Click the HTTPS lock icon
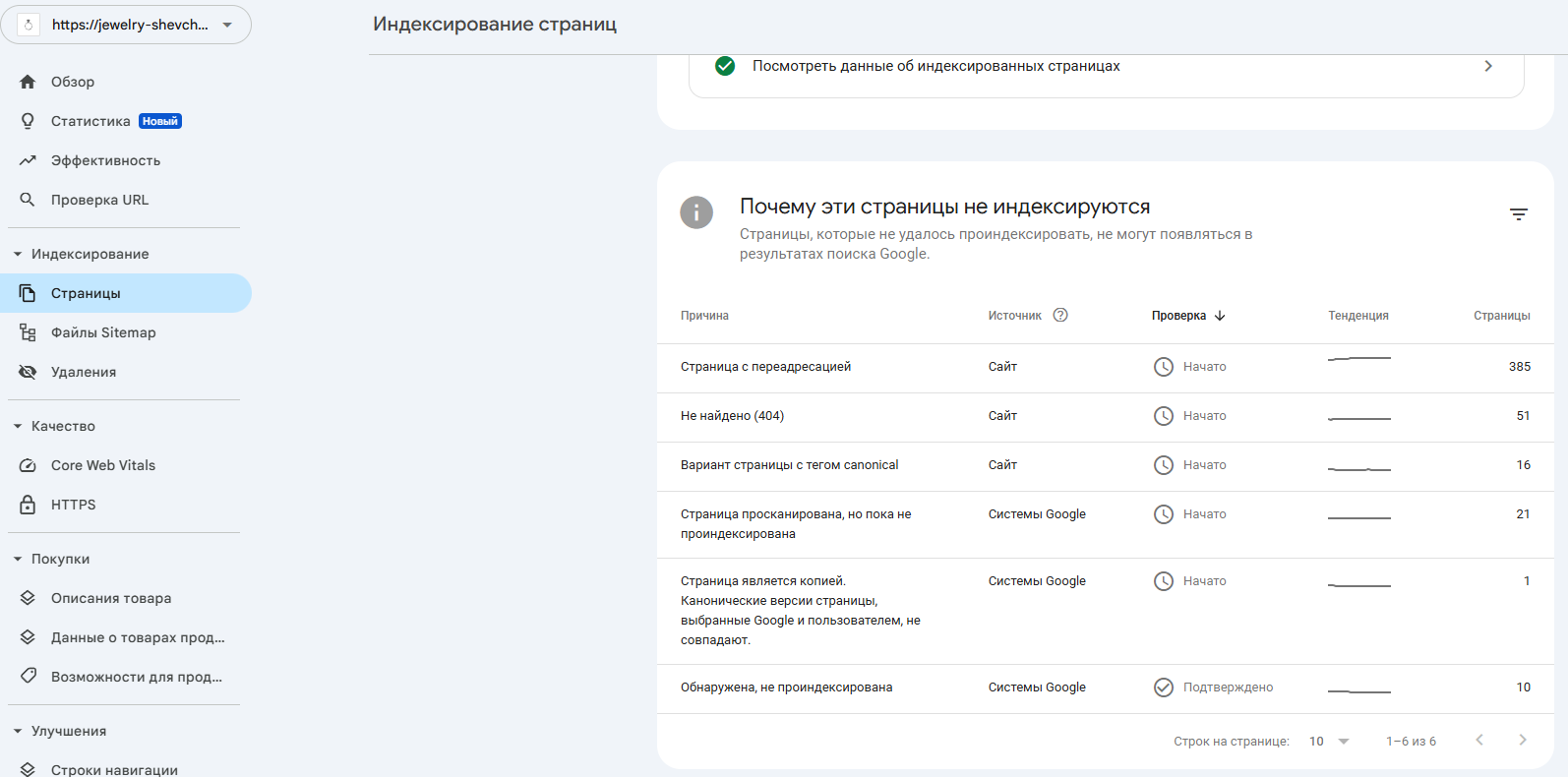The width and height of the screenshot is (1568, 777). tap(28, 505)
